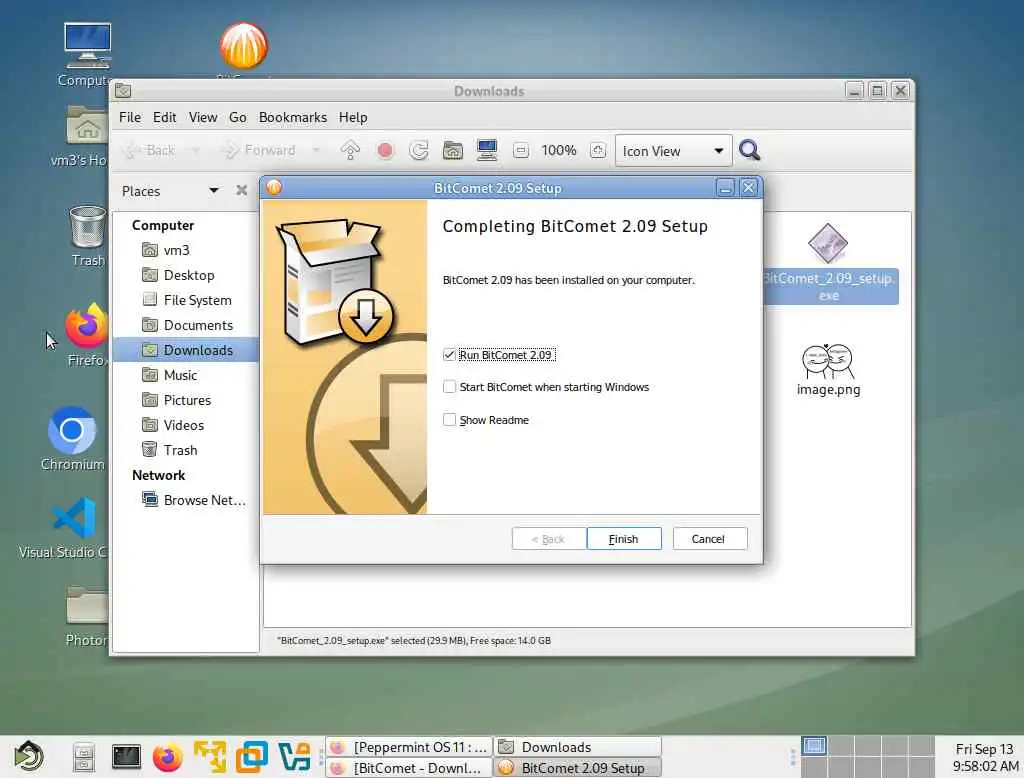Expand the Places sidebar selector dropdown

(x=214, y=191)
